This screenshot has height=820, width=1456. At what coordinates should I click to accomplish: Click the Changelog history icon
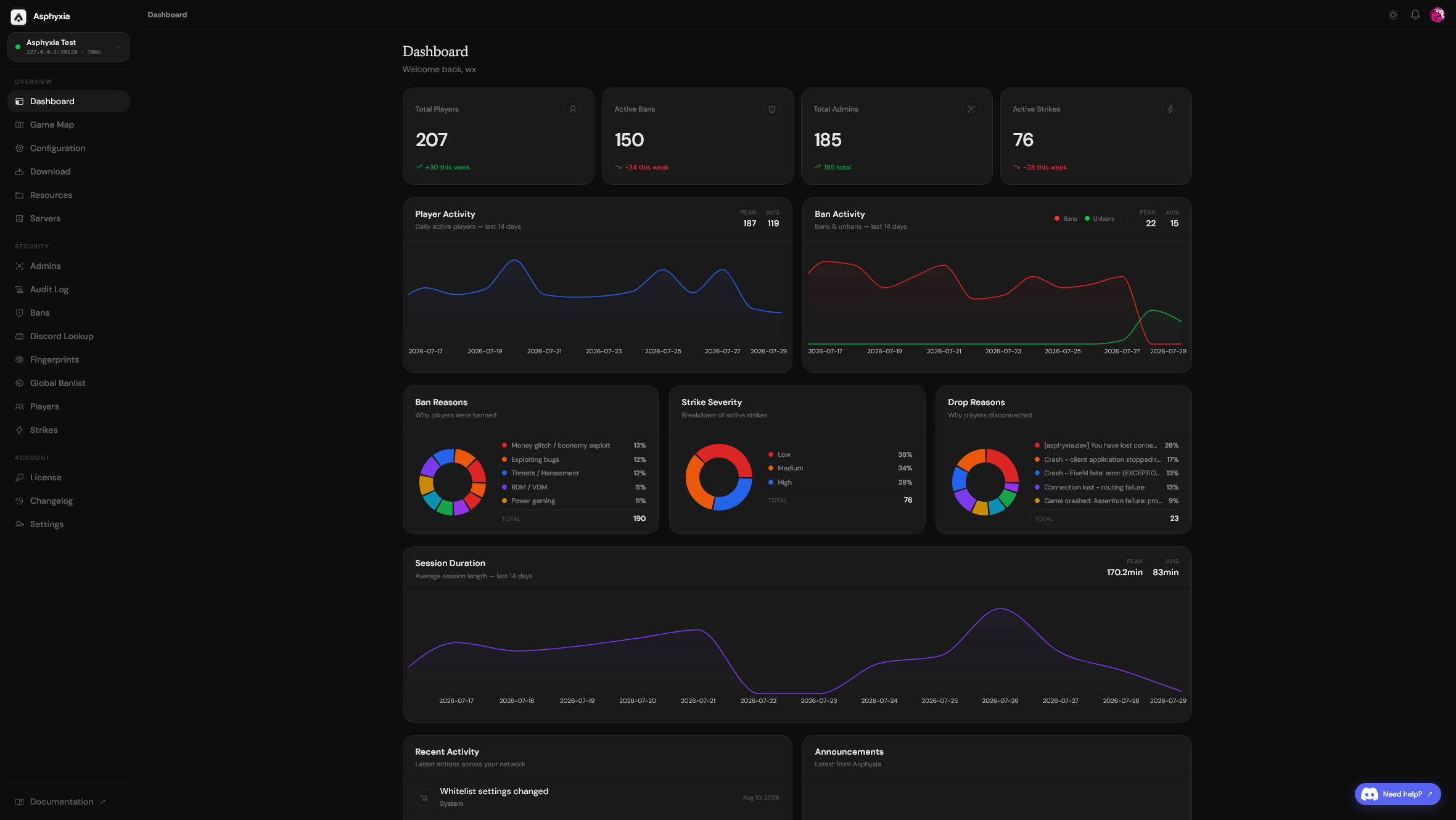(19, 501)
